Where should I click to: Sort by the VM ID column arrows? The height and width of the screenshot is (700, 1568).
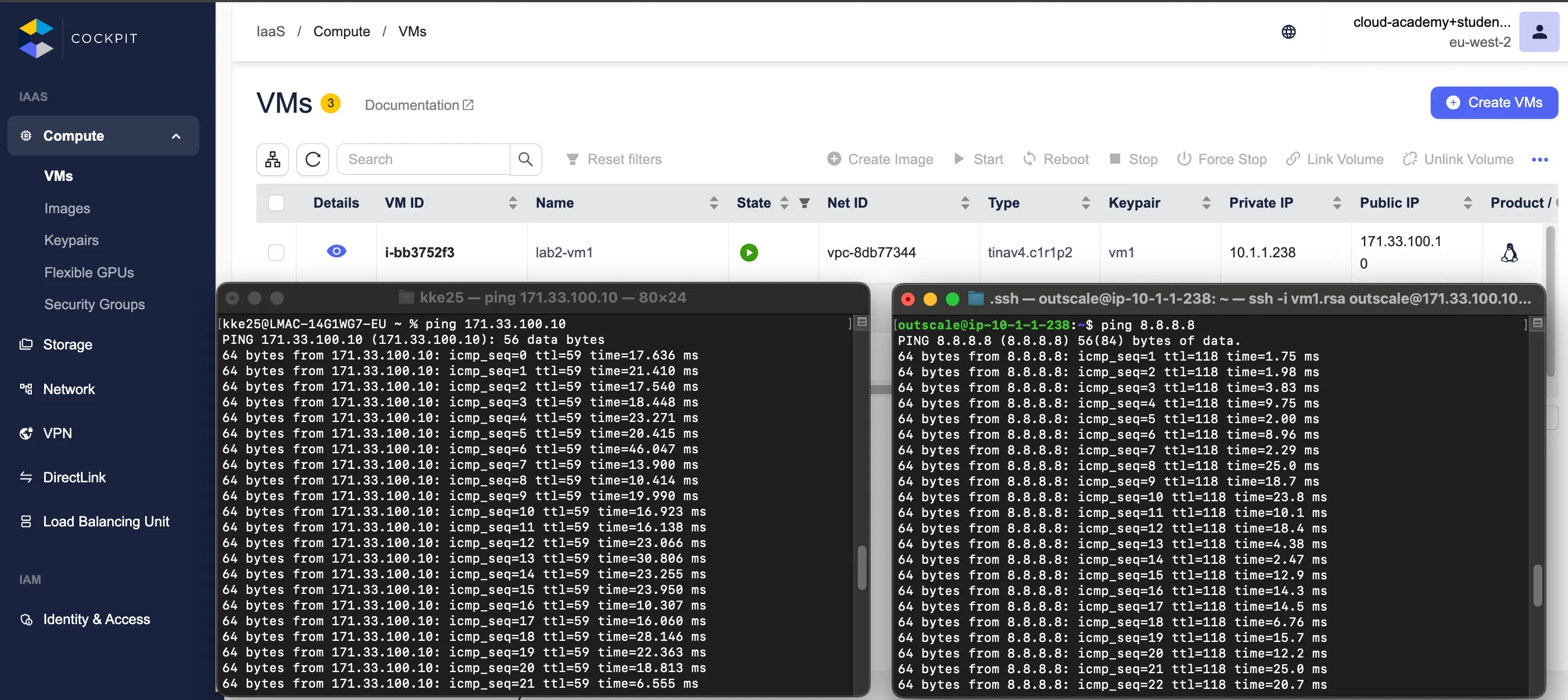(513, 203)
